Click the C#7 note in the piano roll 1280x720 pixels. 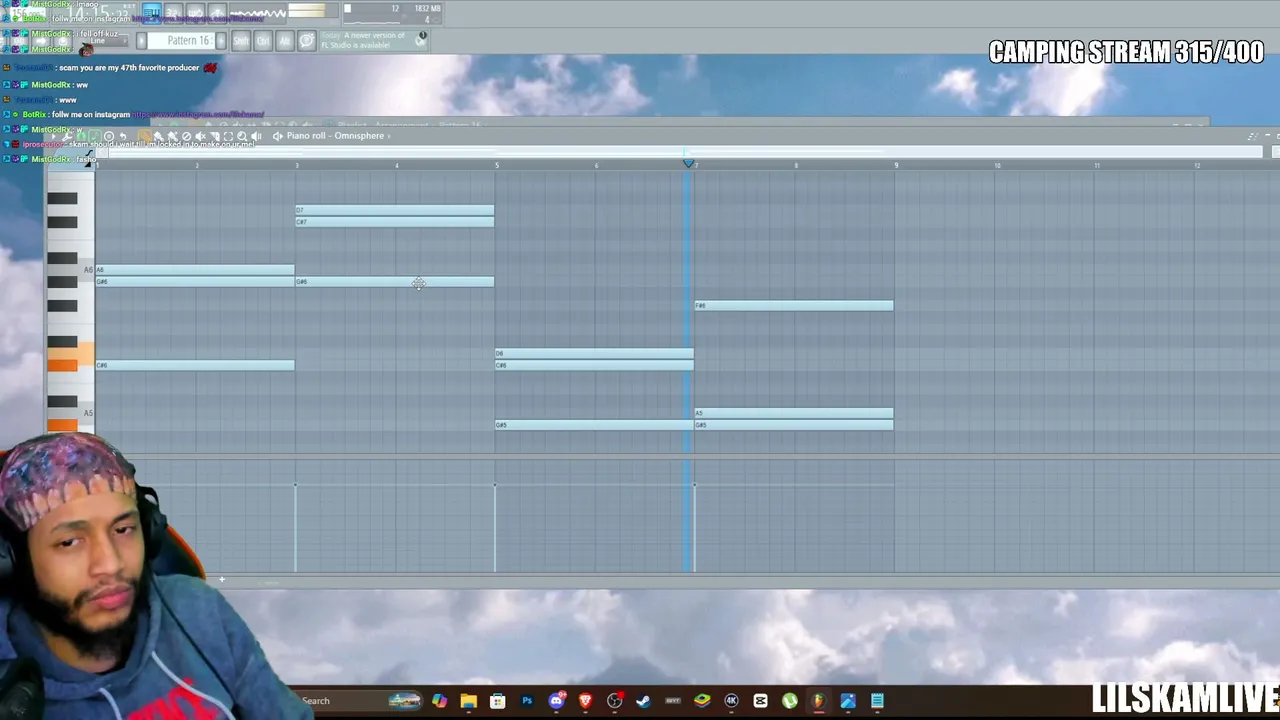pyautogui.click(x=395, y=222)
